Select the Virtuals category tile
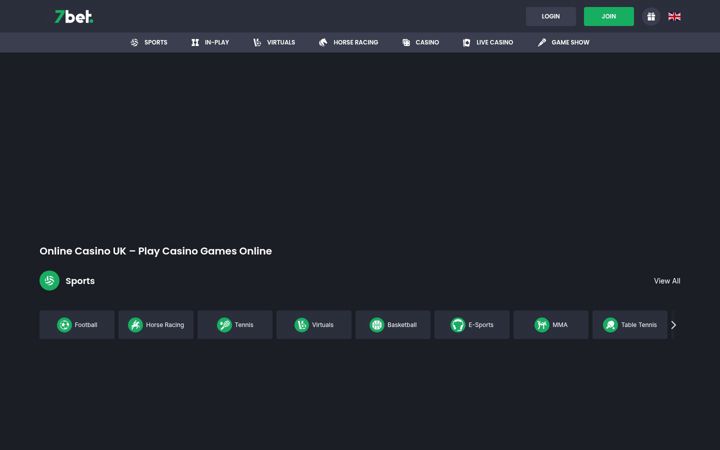 314,325
